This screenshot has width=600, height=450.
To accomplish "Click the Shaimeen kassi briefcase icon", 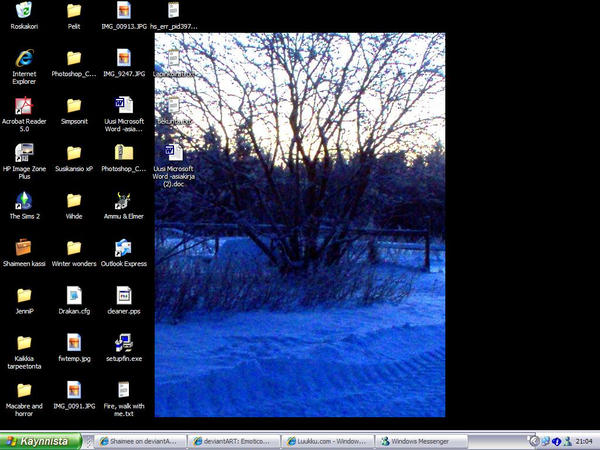I will click(24, 253).
